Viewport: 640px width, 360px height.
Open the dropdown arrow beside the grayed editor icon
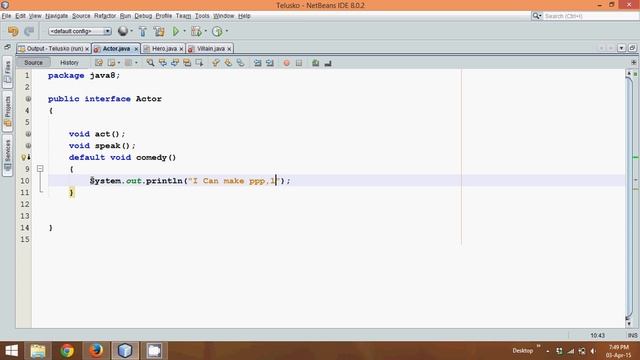[136, 63]
